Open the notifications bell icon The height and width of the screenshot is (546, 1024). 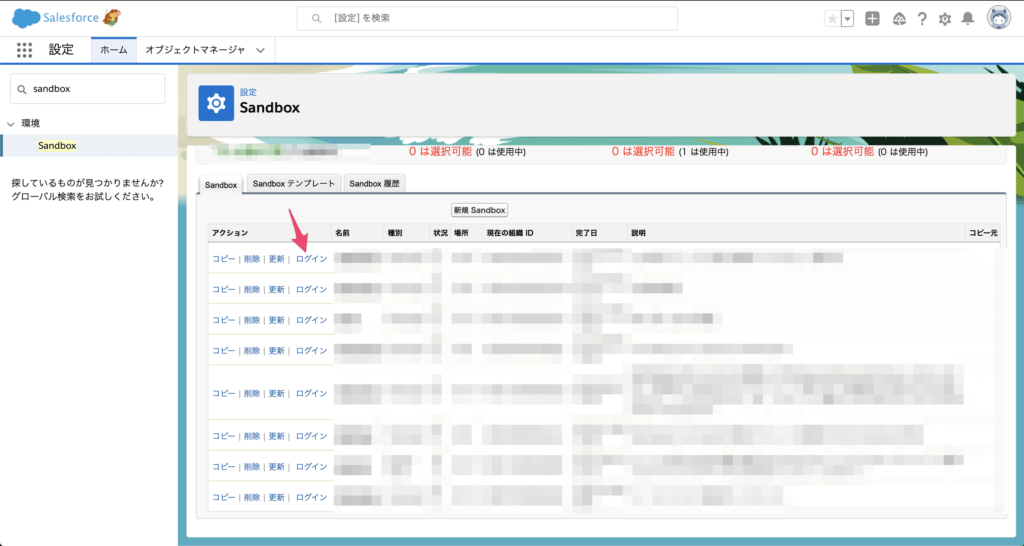(x=968, y=19)
